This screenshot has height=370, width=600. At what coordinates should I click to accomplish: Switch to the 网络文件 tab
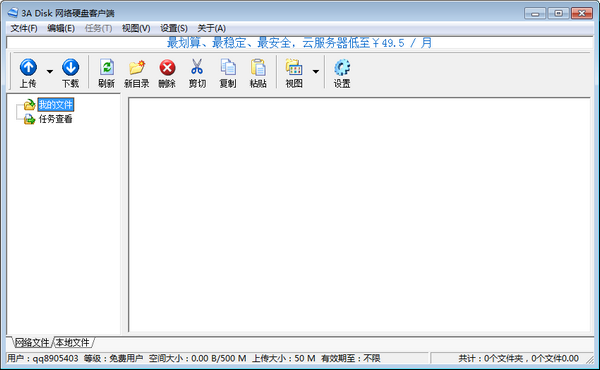tap(32, 342)
